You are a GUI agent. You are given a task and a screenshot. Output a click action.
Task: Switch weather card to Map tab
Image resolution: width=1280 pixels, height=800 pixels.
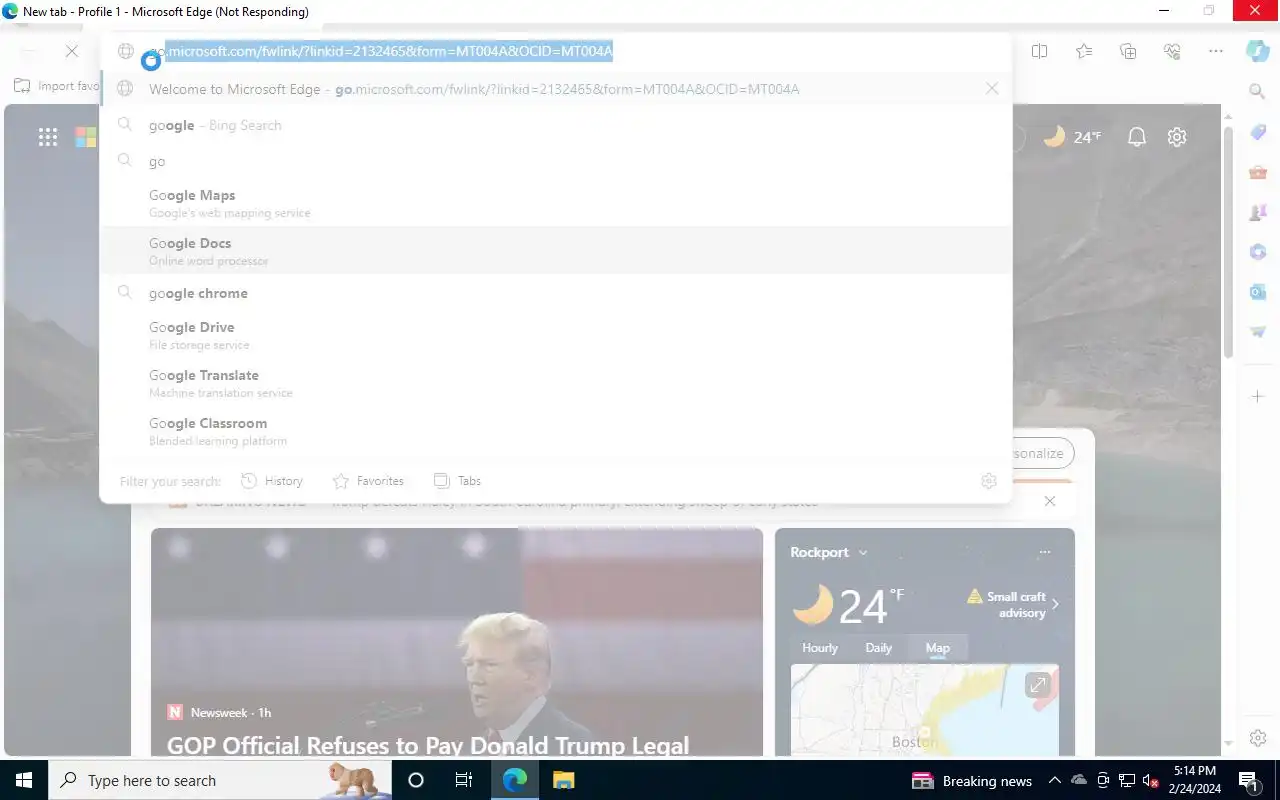coord(938,648)
